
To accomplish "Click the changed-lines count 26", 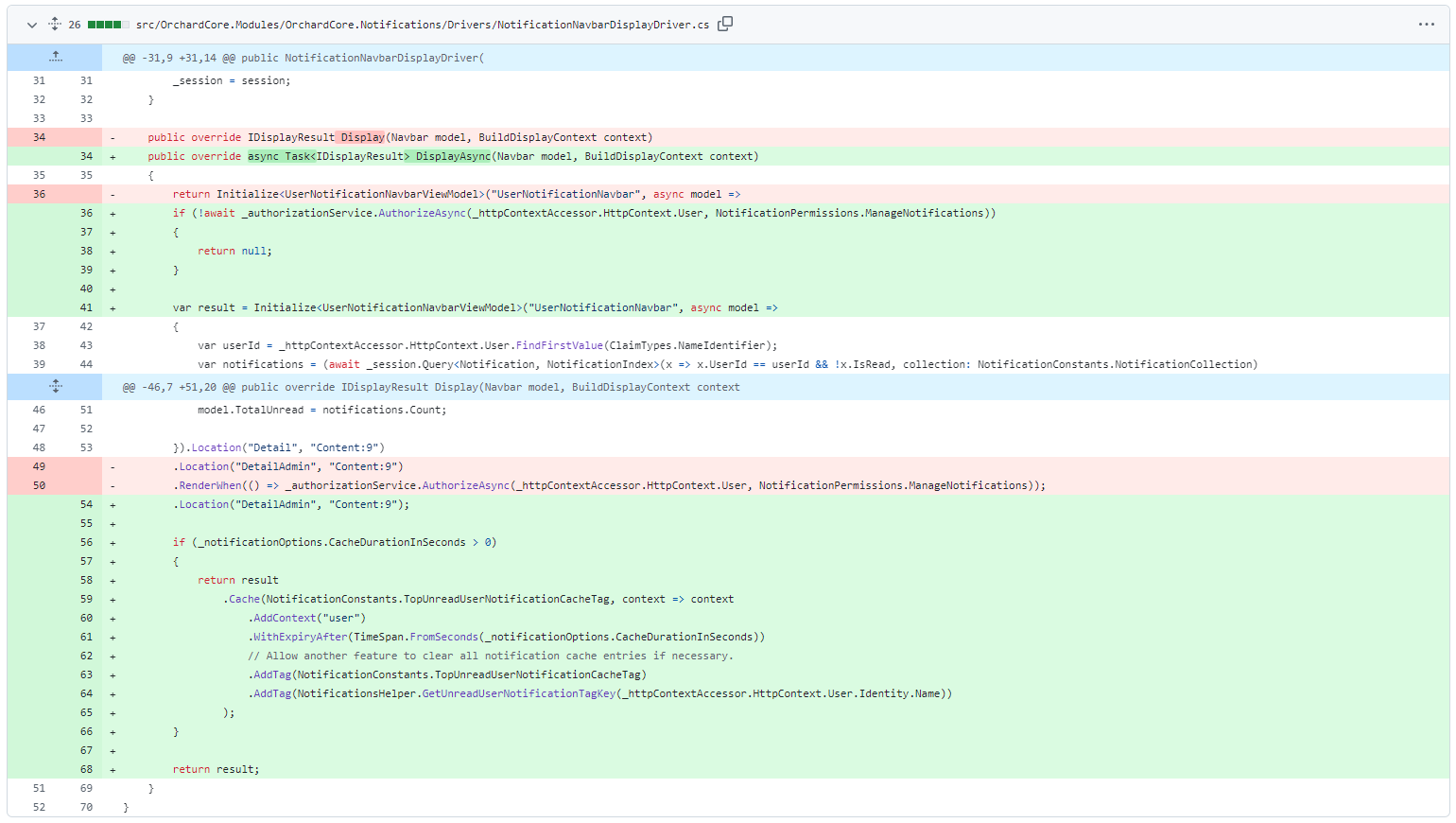I will click(75, 25).
